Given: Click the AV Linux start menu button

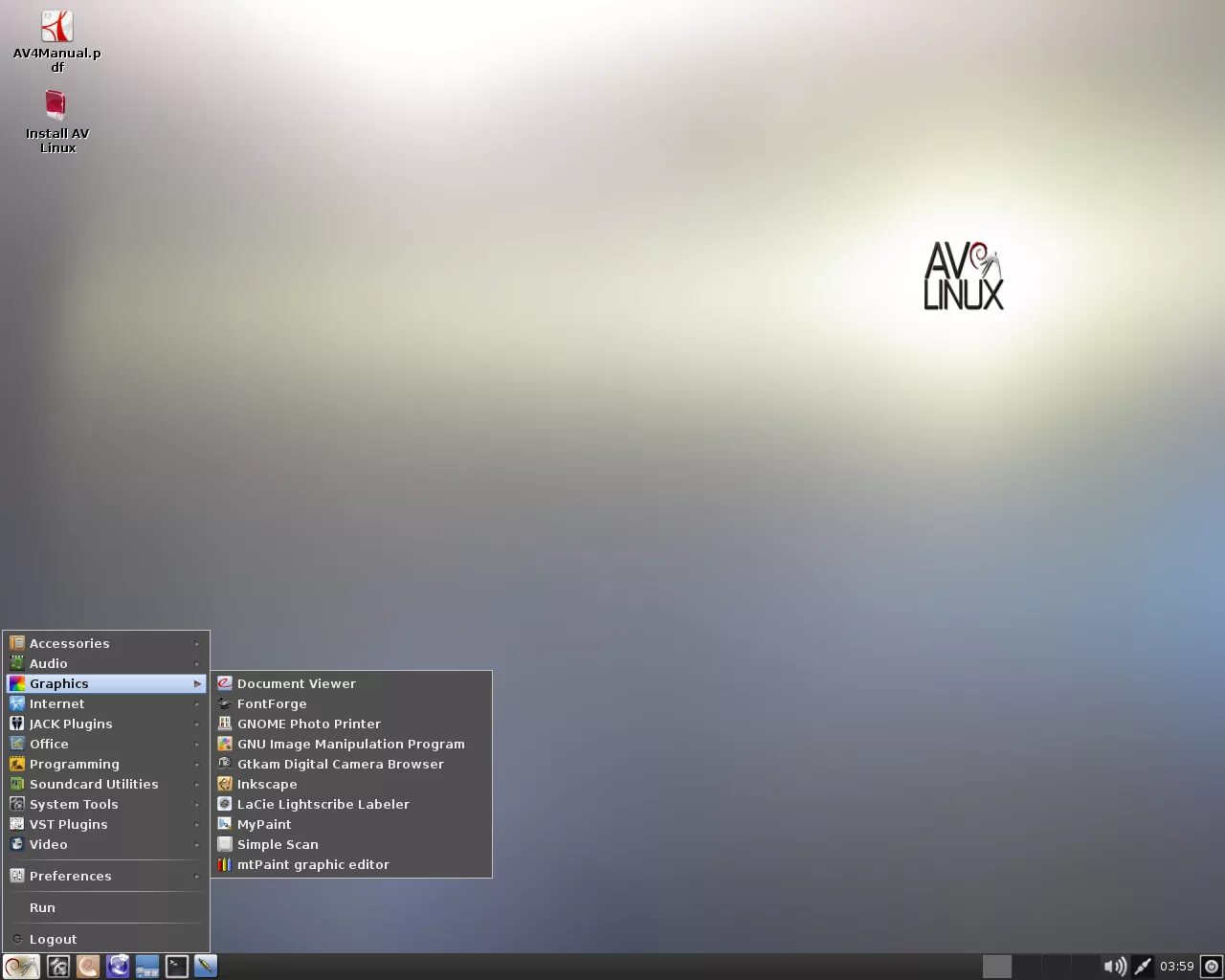Looking at the screenshot, I should pos(21,967).
